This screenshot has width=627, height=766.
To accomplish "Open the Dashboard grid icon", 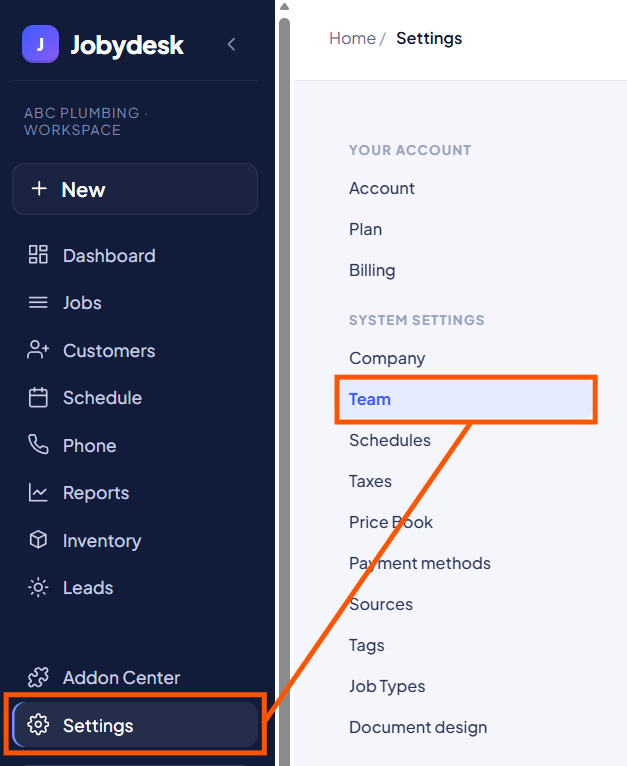I will click(x=38, y=255).
